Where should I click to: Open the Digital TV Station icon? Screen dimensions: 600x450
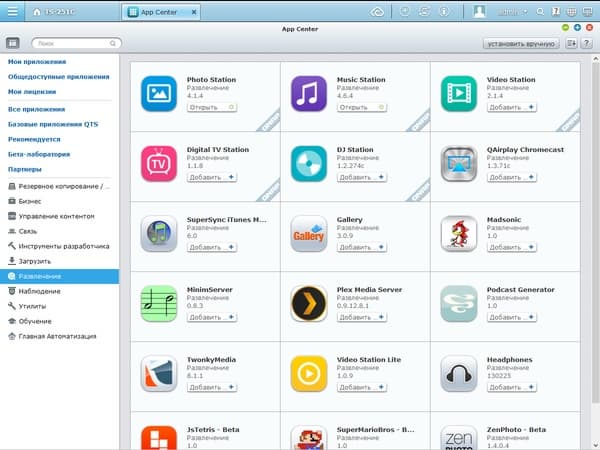pyautogui.click(x=159, y=163)
